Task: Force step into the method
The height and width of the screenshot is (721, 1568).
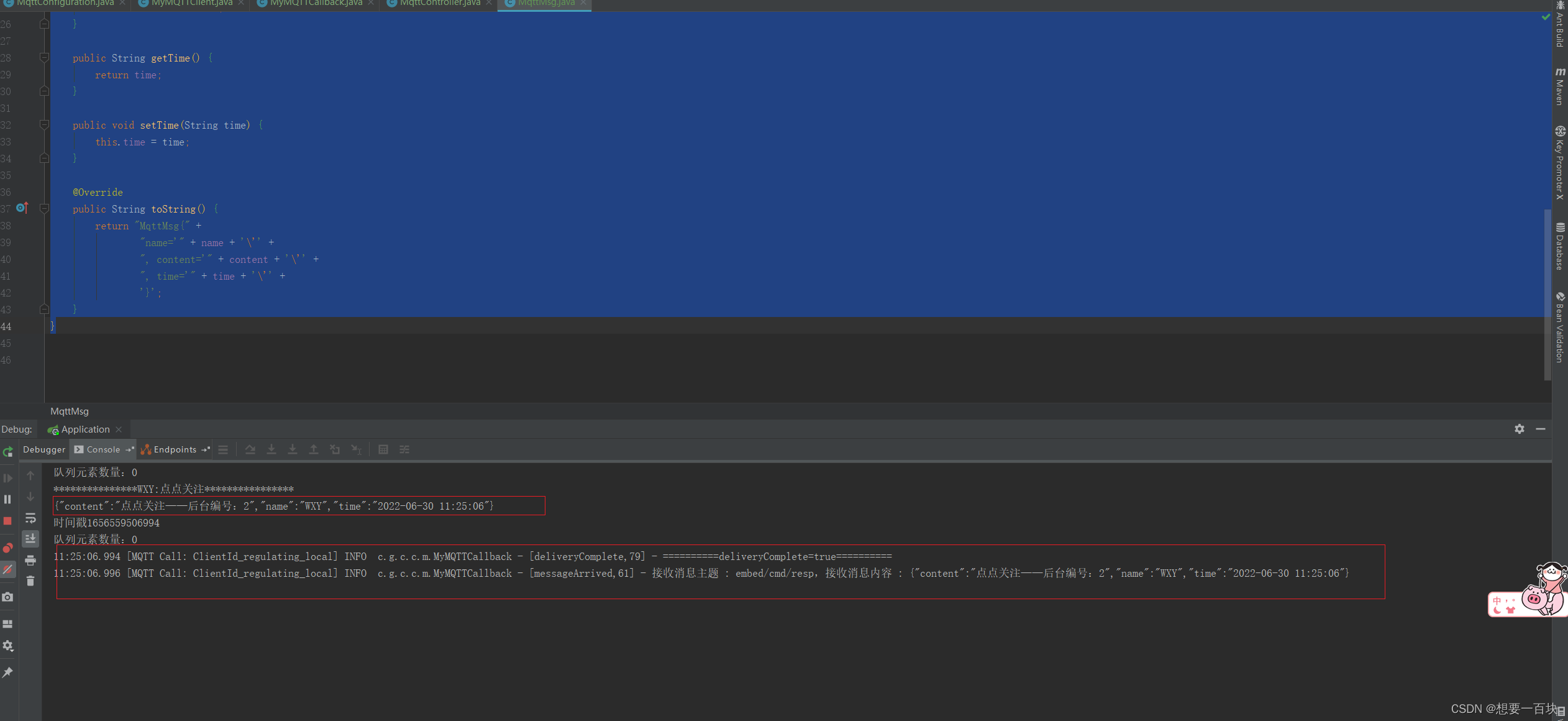Action: pyautogui.click(x=293, y=449)
